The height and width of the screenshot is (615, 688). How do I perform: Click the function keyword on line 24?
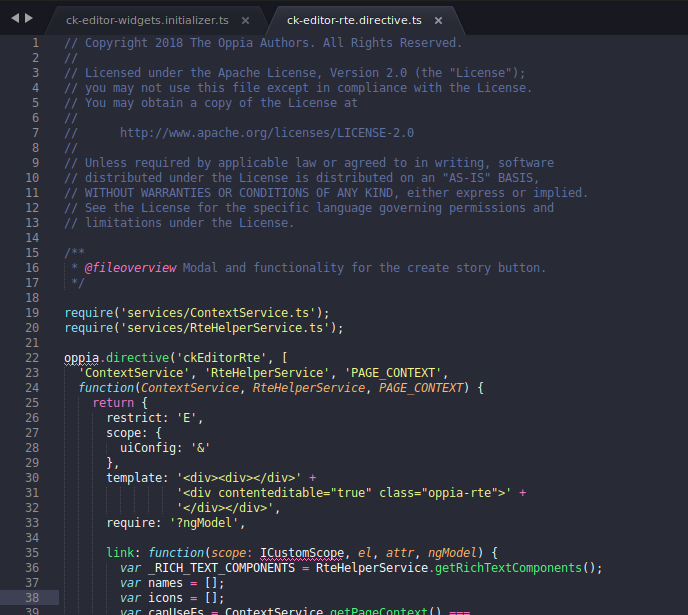[x=106, y=388]
